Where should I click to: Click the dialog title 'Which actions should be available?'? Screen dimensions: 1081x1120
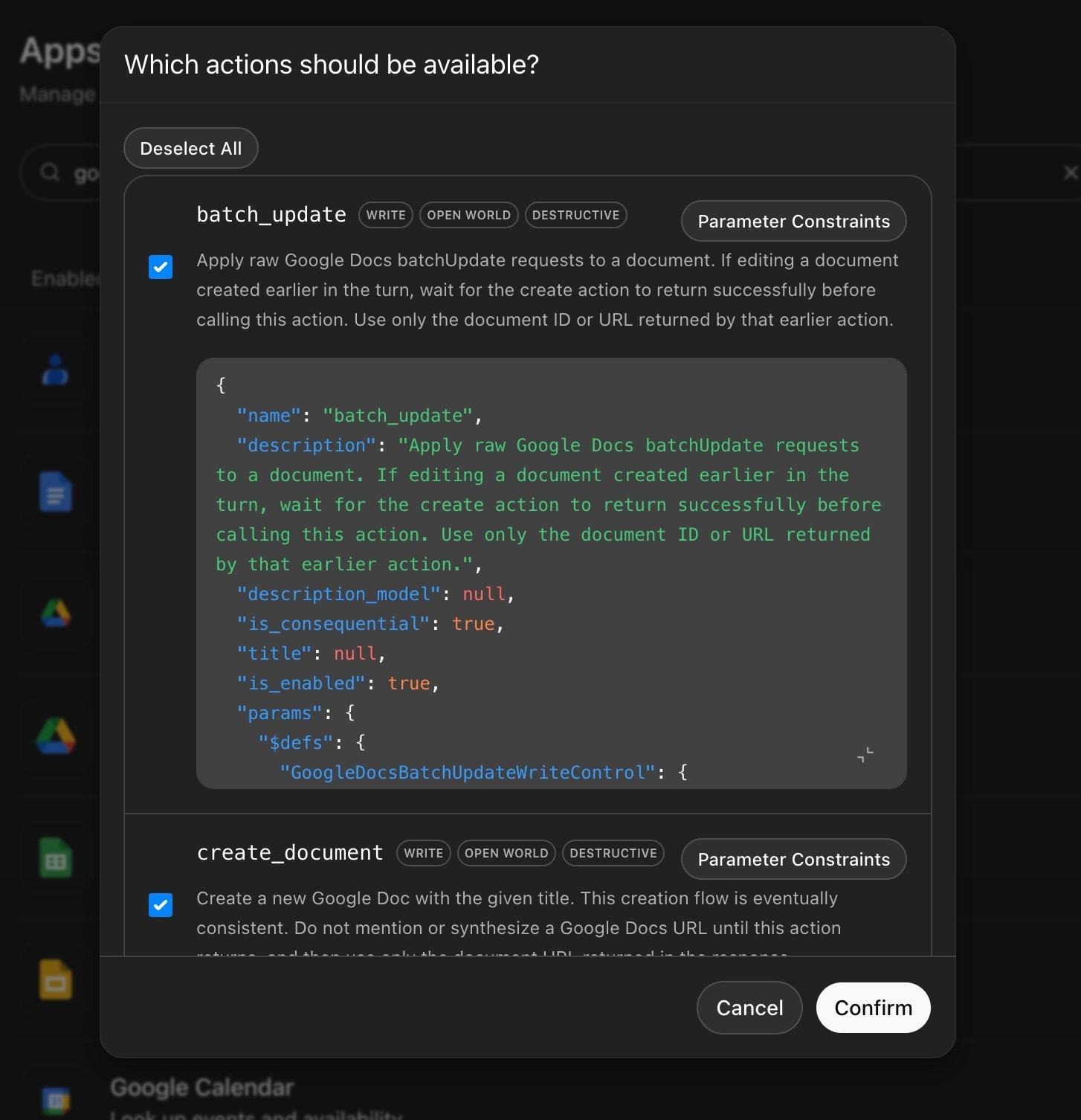coord(332,65)
